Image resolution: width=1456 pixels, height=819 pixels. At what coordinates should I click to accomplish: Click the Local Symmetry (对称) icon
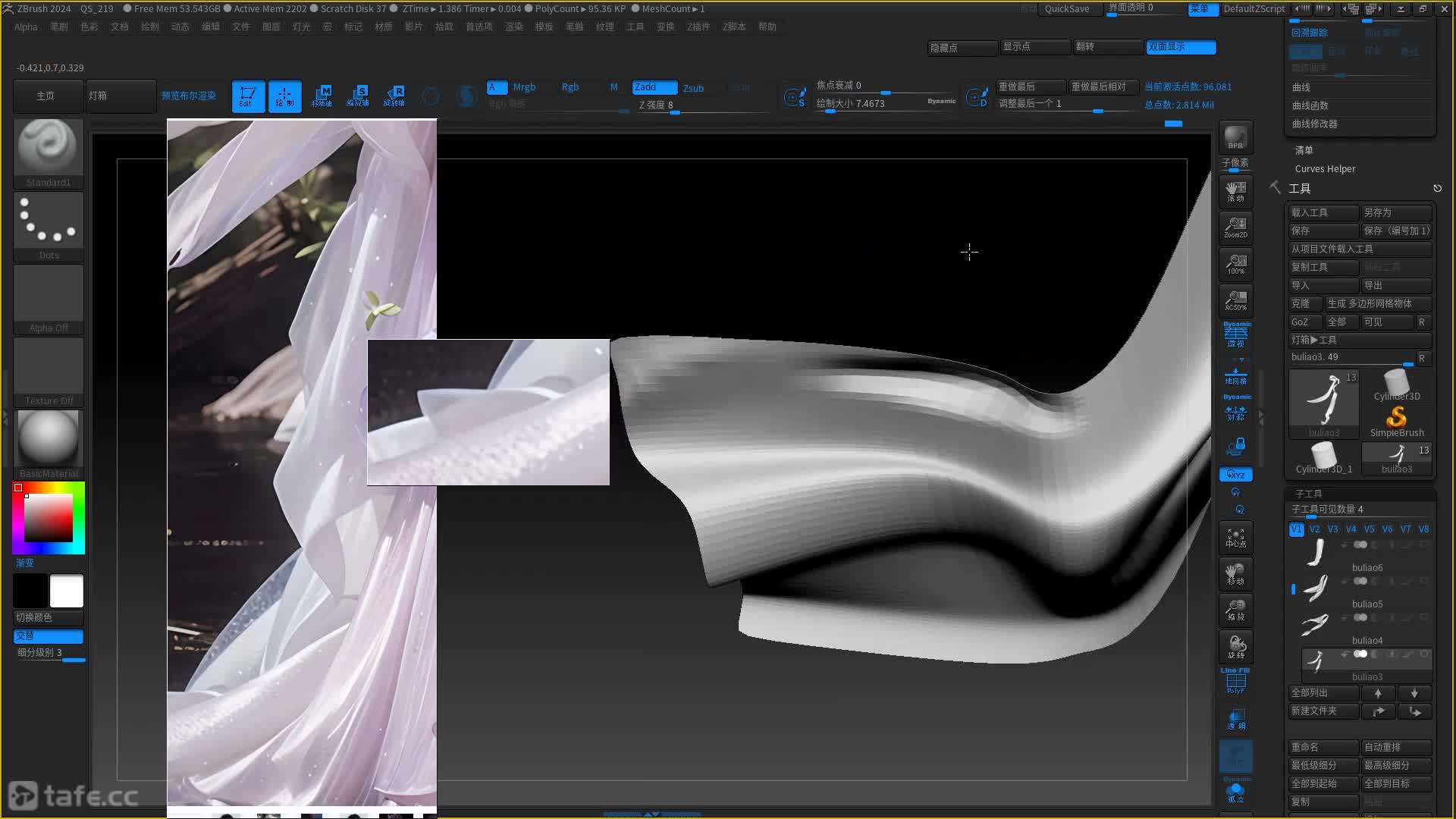(1235, 410)
